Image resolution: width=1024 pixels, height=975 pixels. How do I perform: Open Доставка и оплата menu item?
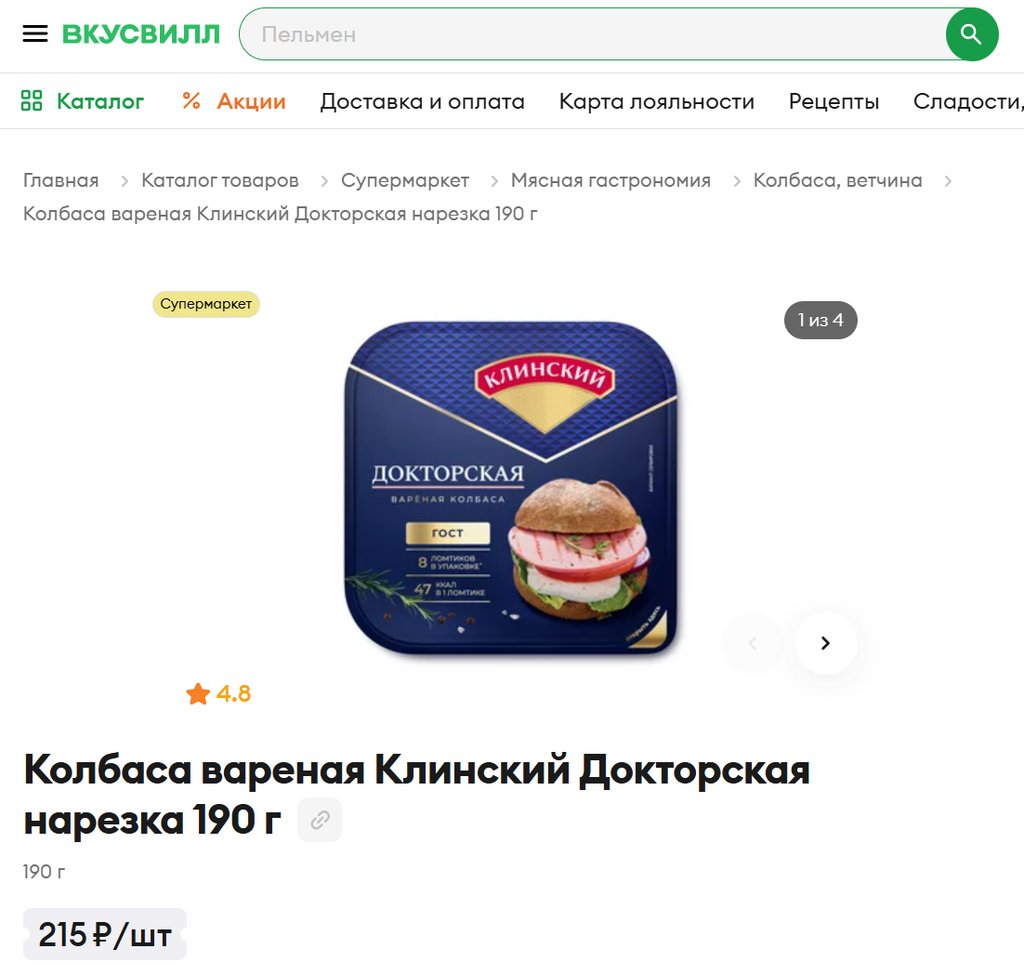point(422,101)
